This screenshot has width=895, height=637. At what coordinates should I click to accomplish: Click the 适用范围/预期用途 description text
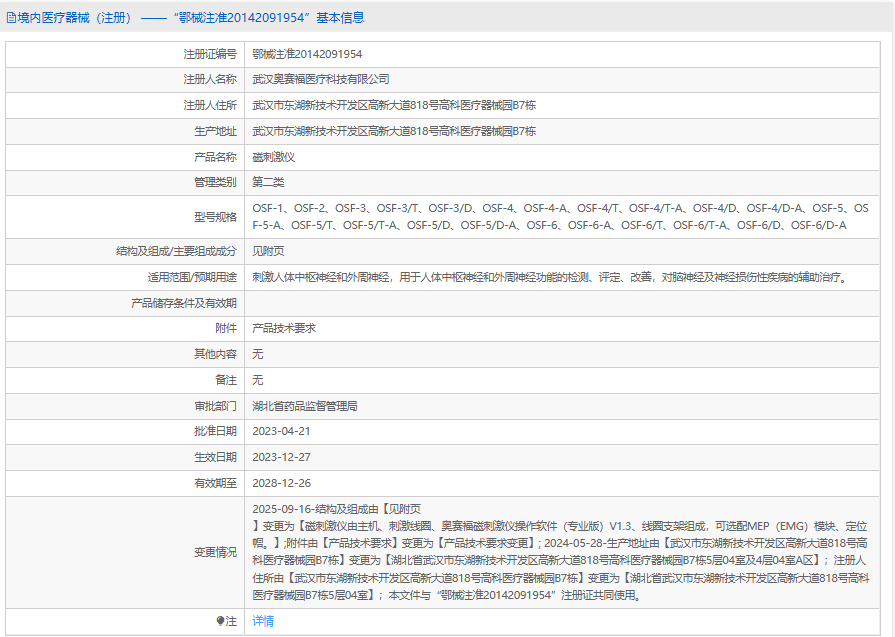coord(551,277)
